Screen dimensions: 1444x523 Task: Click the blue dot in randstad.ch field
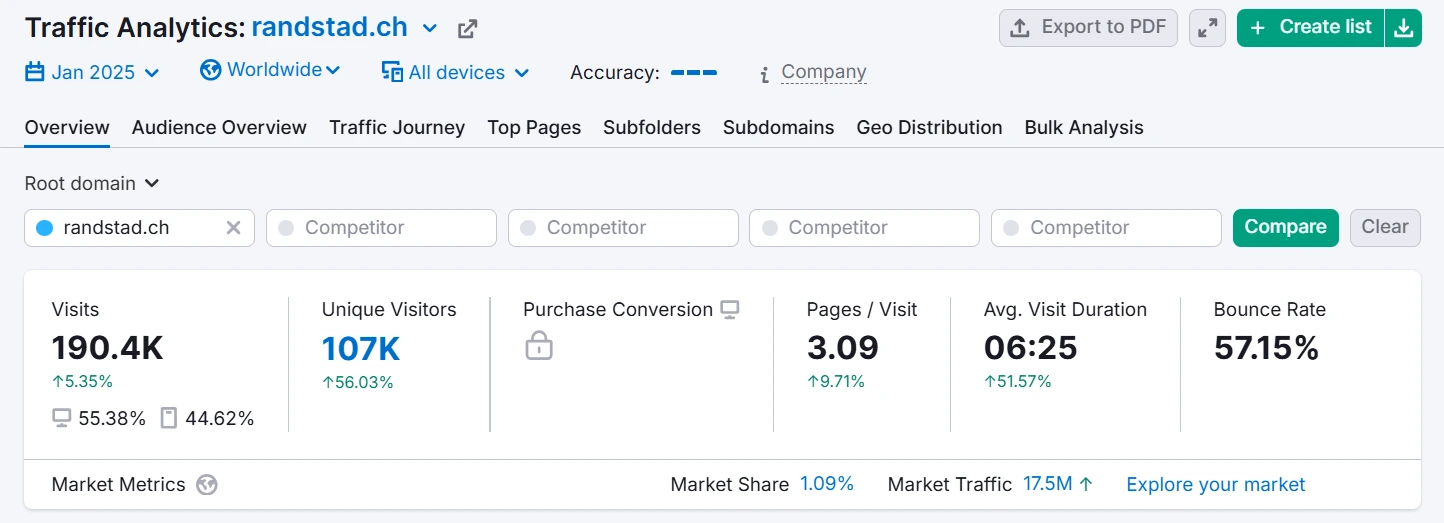pos(44,228)
